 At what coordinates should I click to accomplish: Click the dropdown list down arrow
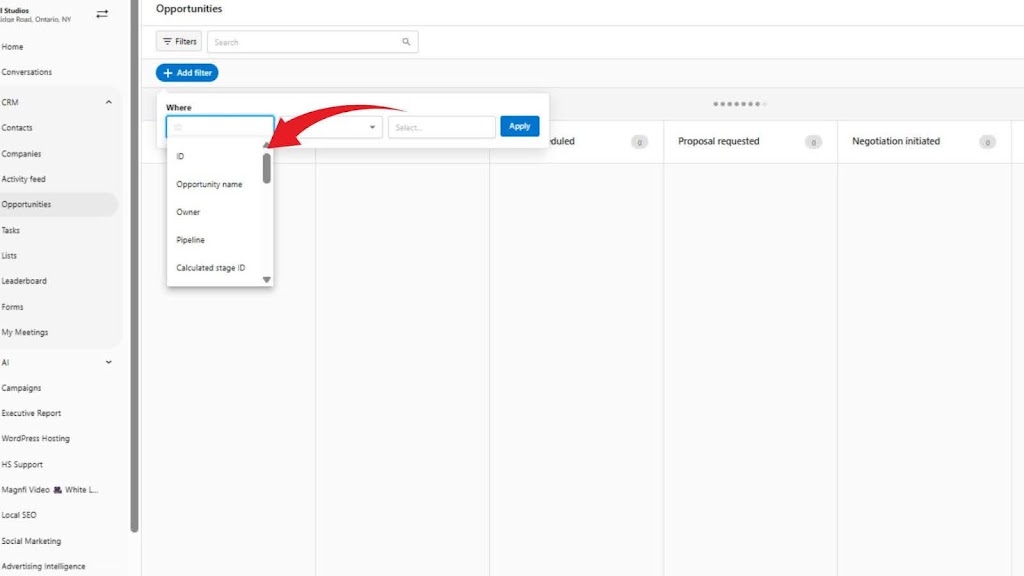266,280
